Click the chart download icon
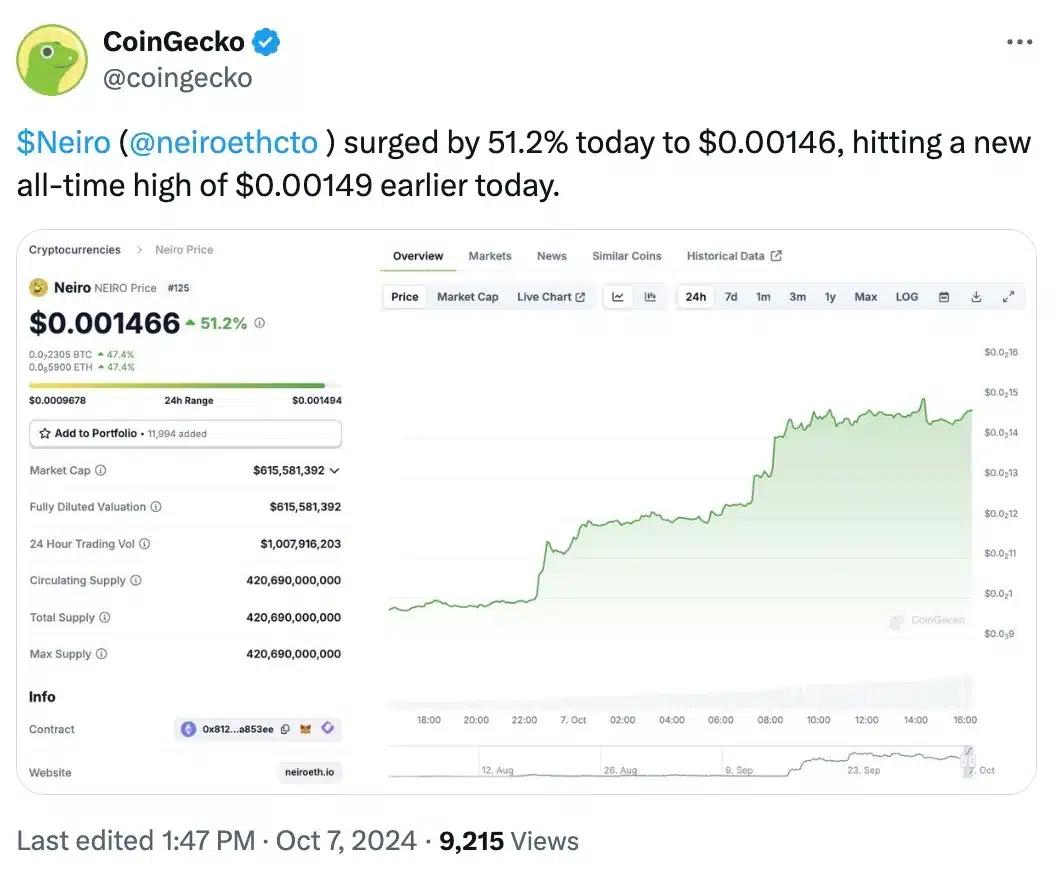Viewport: 1058px width, 882px height. point(977,296)
